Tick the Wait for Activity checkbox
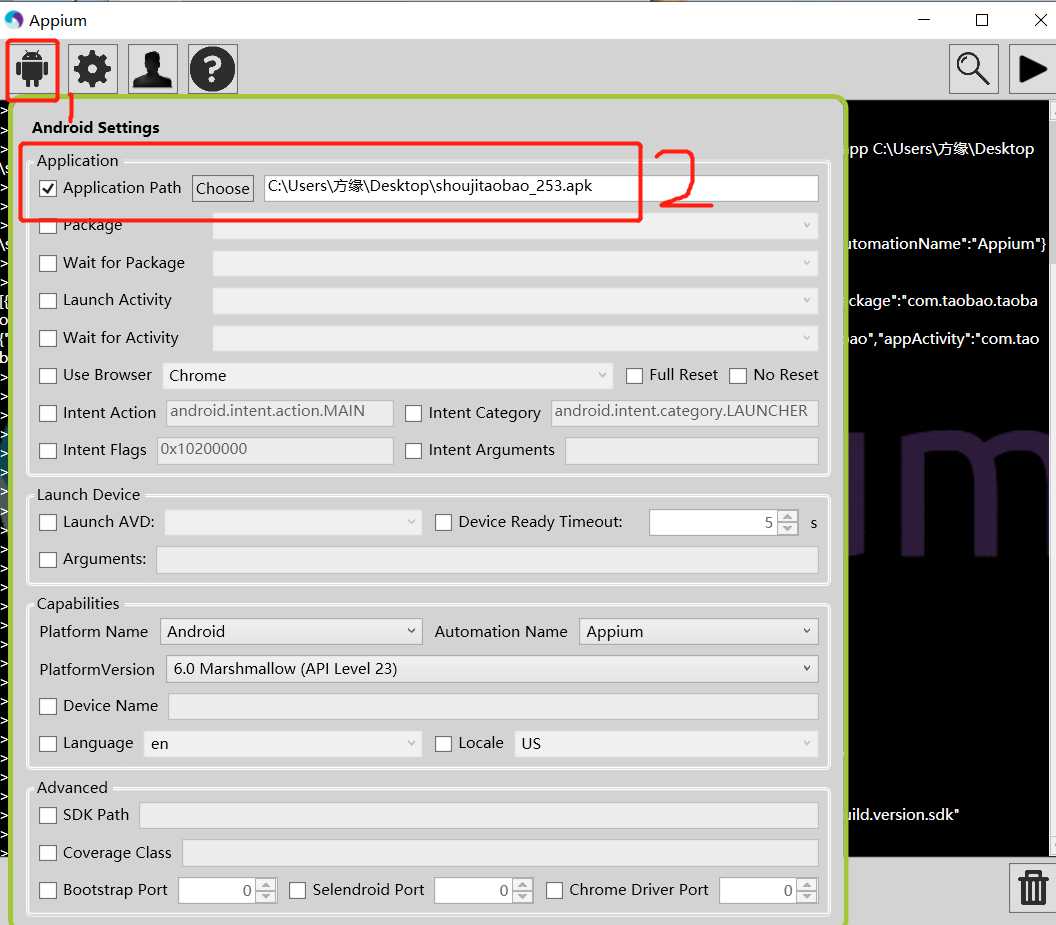Screen dimensions: 1056x925 tap(48, 338)
